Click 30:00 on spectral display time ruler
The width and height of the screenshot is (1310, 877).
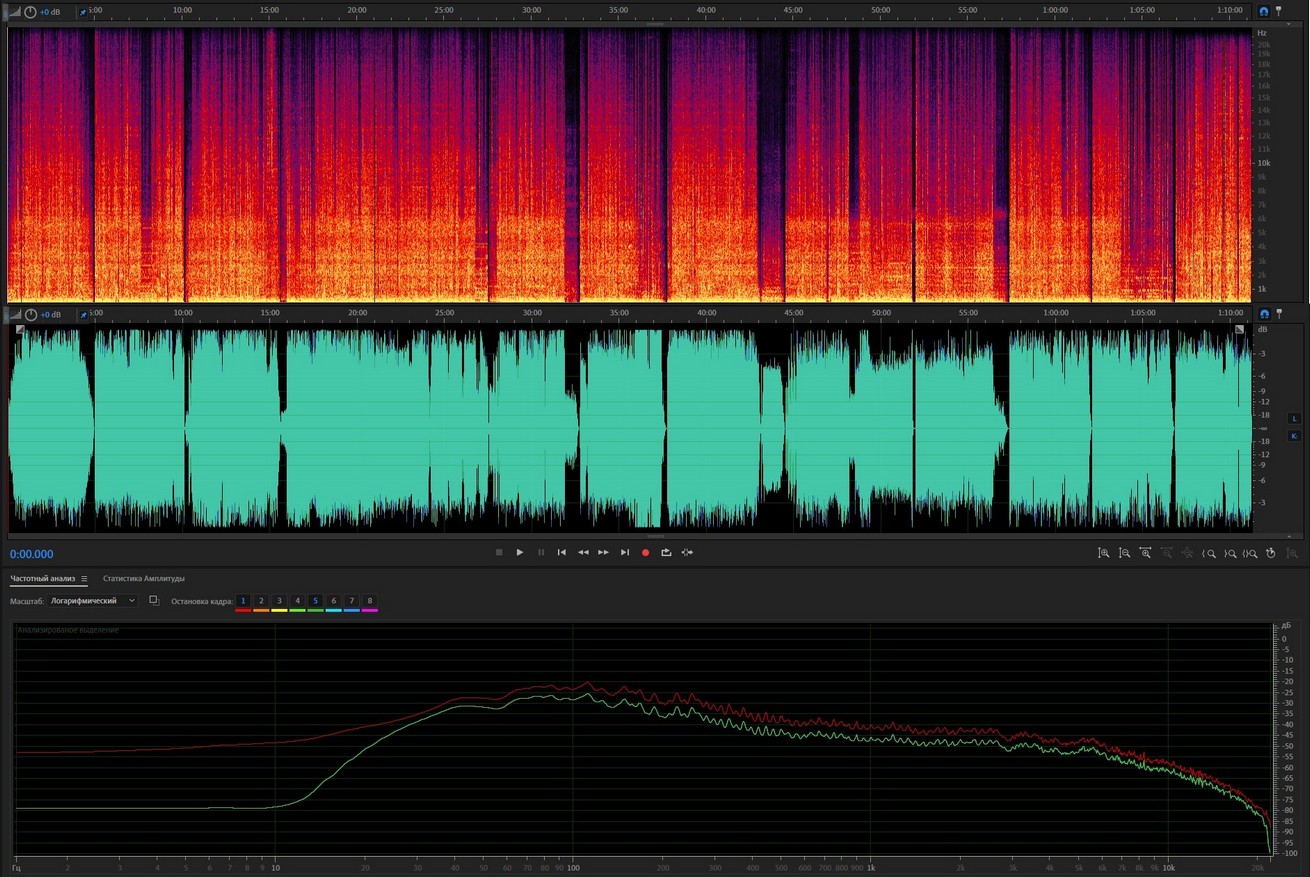[531, 10]
